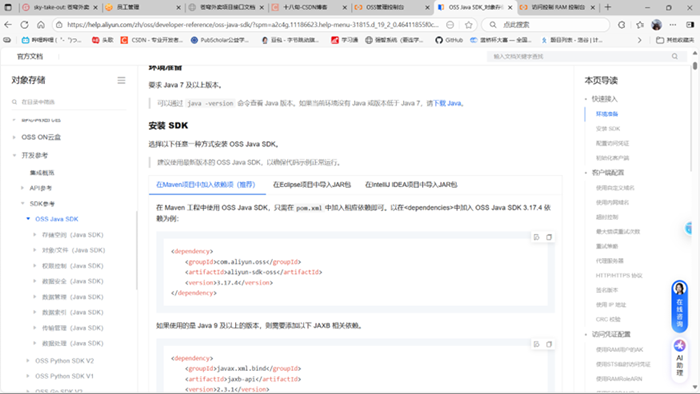Switch to 访问控制 RAM 控制台 browser tab

tap(558, 8)
